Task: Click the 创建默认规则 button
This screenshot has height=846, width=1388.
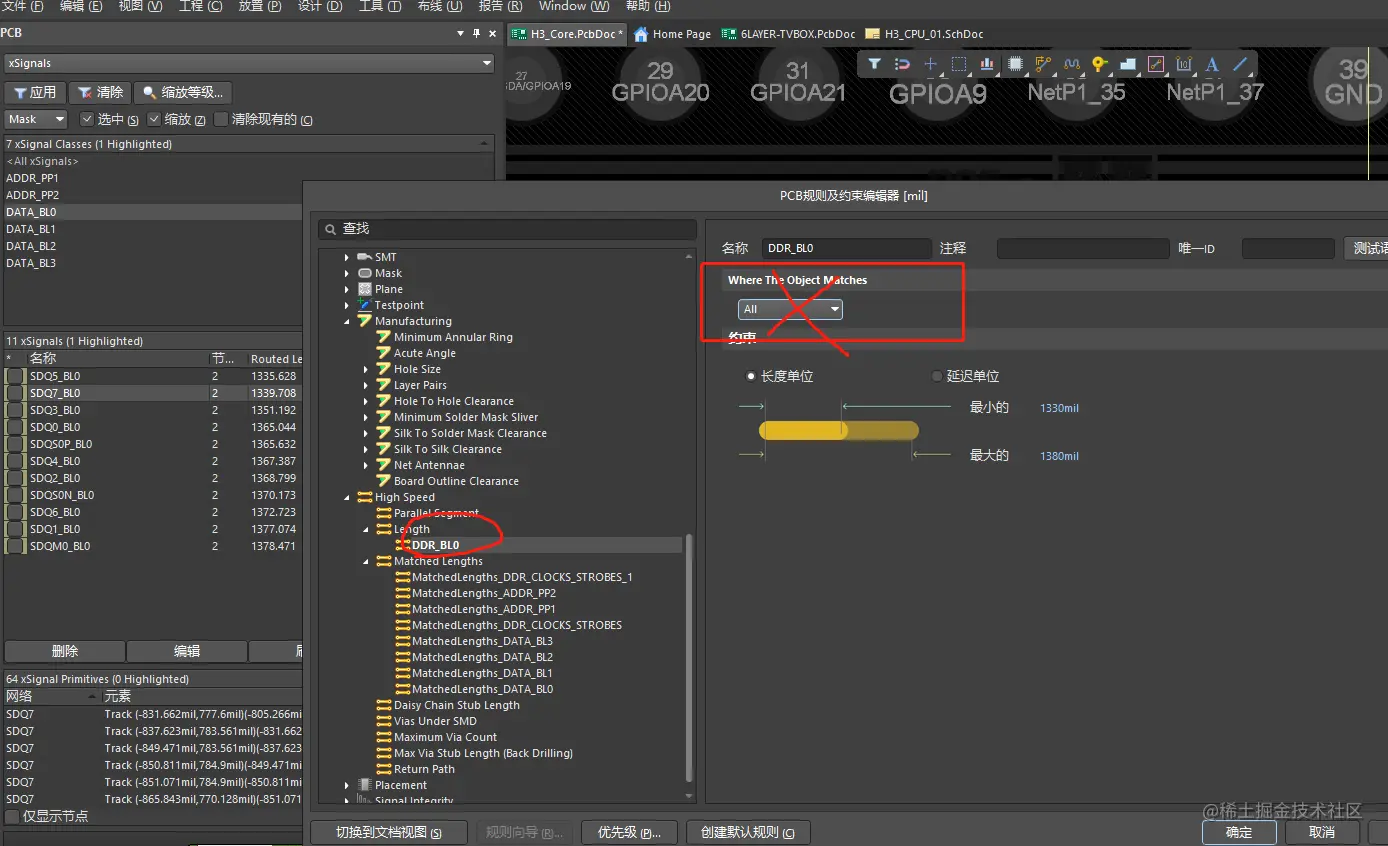Action: [748, 833]
